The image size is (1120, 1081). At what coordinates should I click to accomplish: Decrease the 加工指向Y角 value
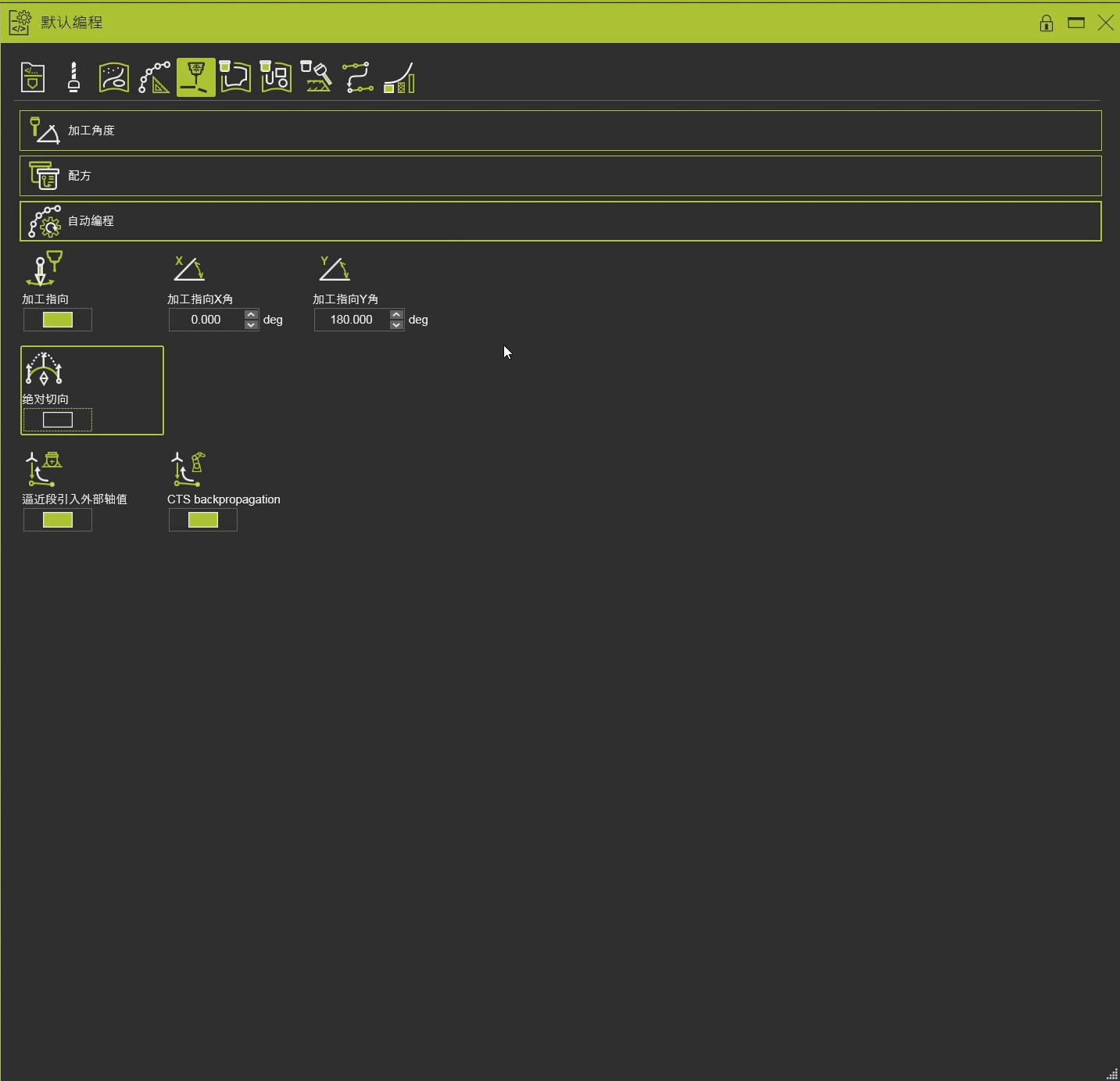397,324
